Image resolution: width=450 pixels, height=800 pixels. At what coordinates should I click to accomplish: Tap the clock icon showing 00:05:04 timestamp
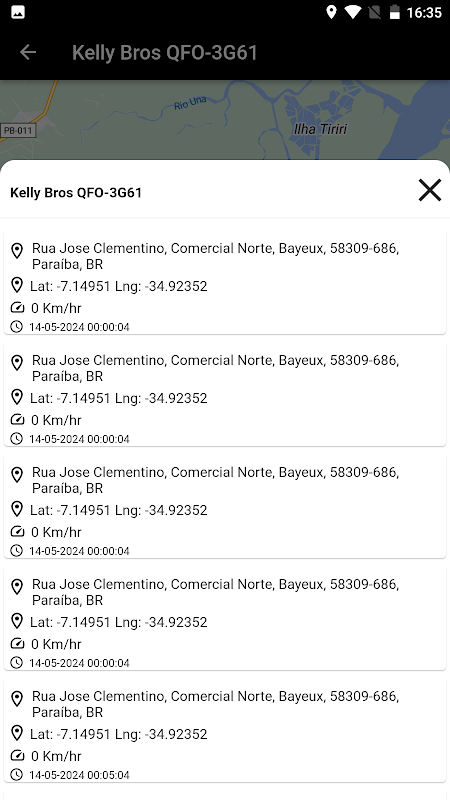[17, 774]
